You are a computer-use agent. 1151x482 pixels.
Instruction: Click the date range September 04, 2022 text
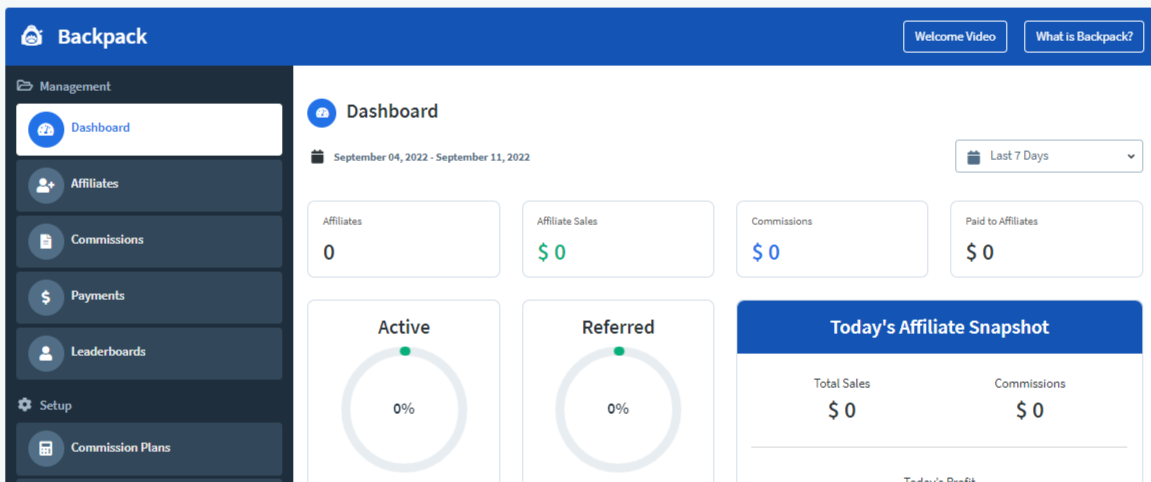pos(432,157)
